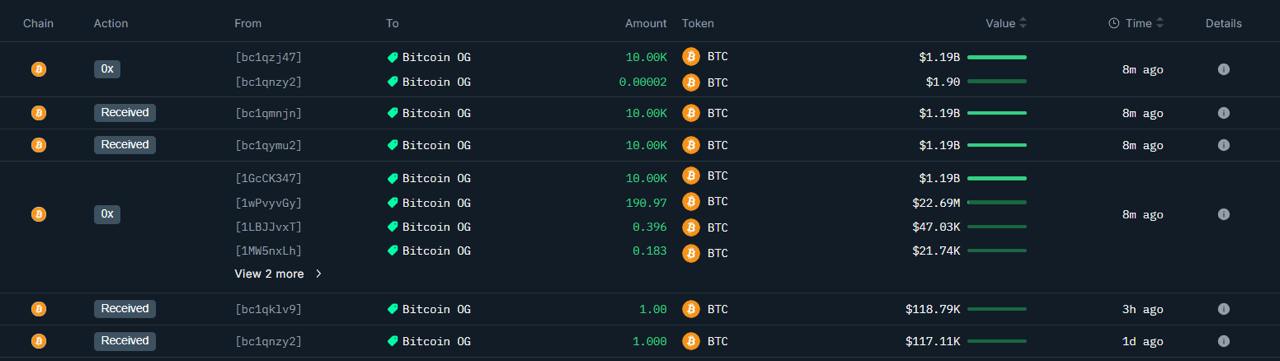Viewport: 1280px width, 361px height.
Task: Open details icon for bc1qymu2 row
Action: pos(1223,145)
